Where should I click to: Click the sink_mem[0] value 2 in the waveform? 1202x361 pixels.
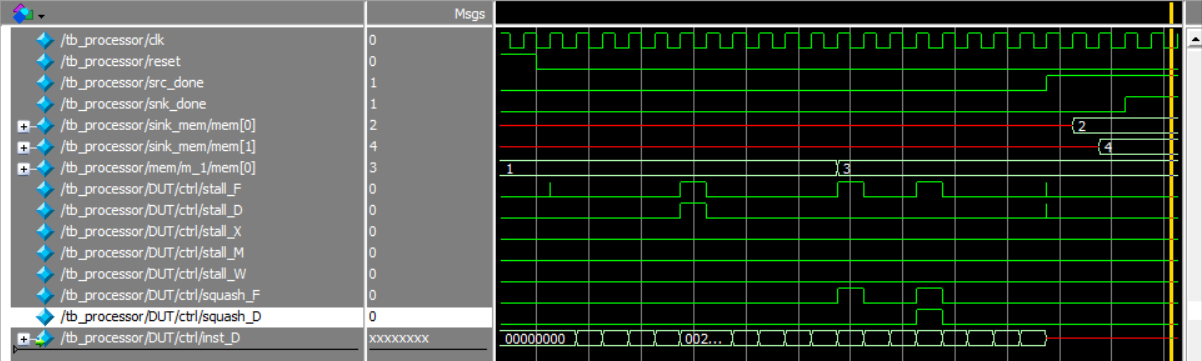click(x=1082, y=125)
